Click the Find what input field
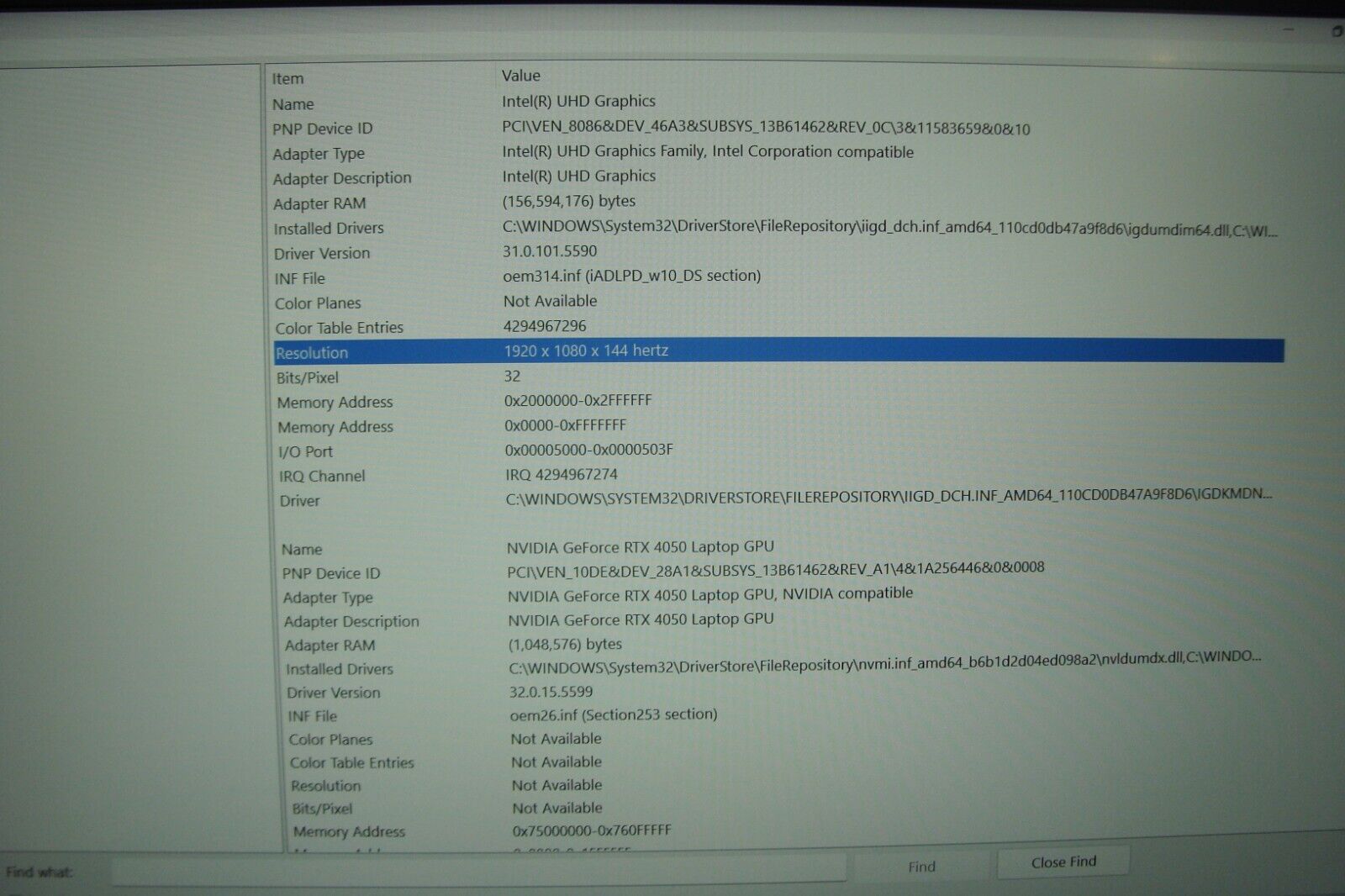 tap(479, 869)
